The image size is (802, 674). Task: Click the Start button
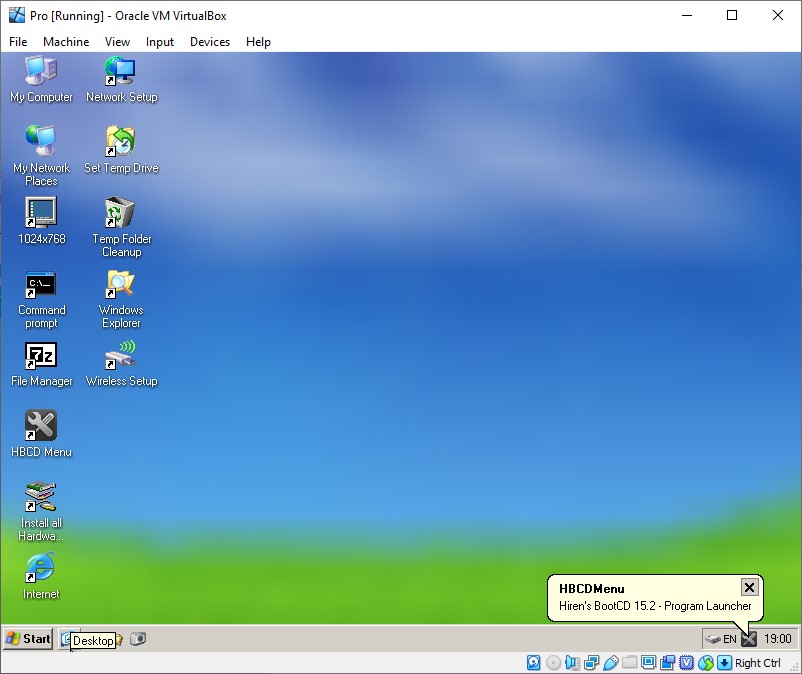click(28, 639)
